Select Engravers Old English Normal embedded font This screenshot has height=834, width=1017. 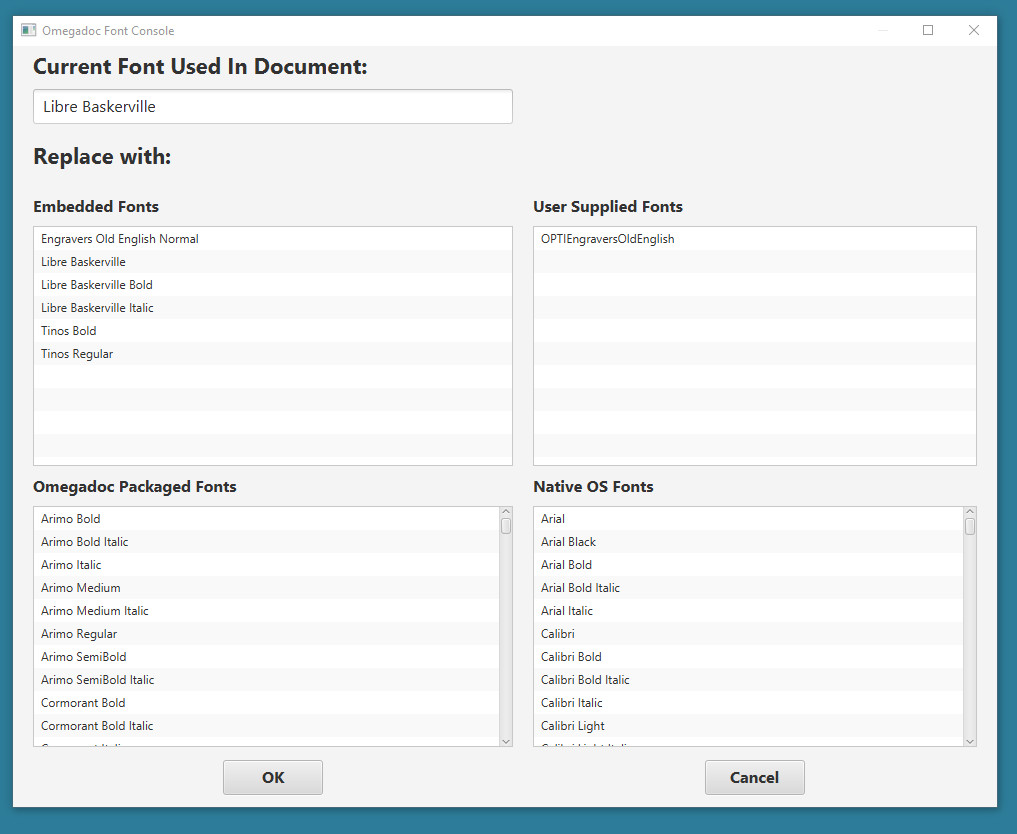point(273,239)
